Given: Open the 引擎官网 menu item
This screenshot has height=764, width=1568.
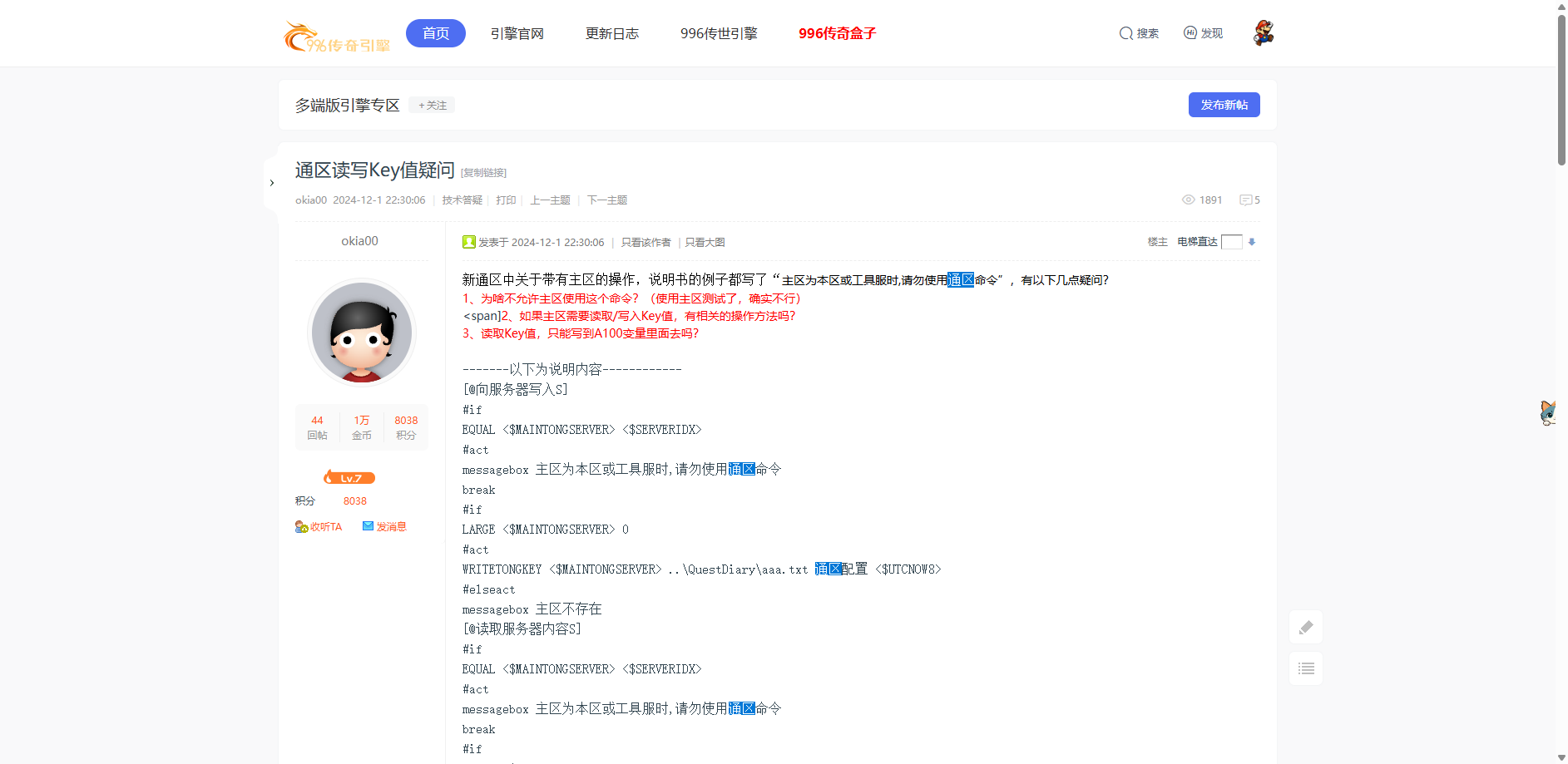Looking at the screenshot, I should (x=517, y=33).
